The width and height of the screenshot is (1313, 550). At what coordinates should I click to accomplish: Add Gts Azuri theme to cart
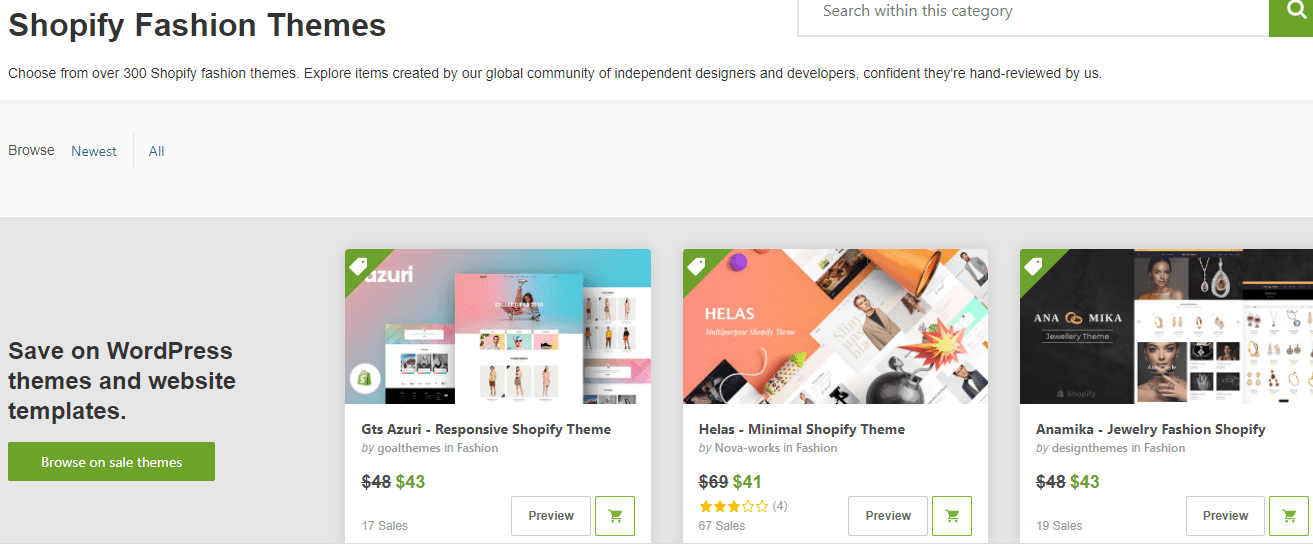pyautogui.click(x=615, y=516)
